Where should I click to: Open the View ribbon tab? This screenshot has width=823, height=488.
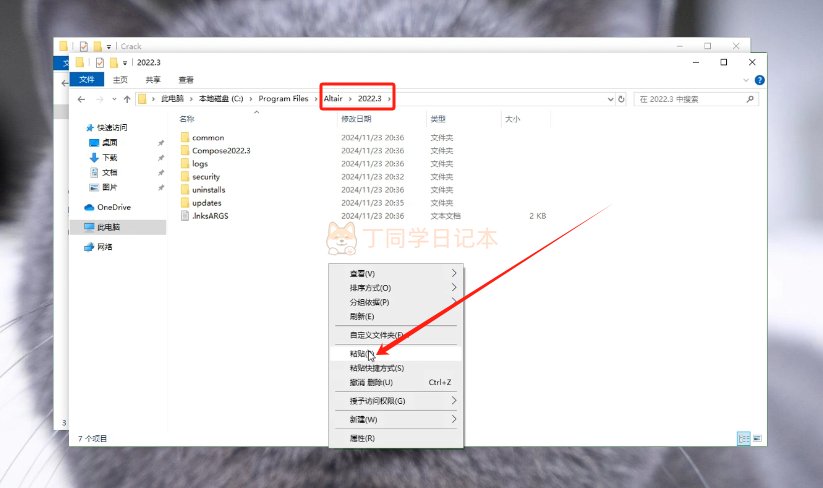click(186, 80)
